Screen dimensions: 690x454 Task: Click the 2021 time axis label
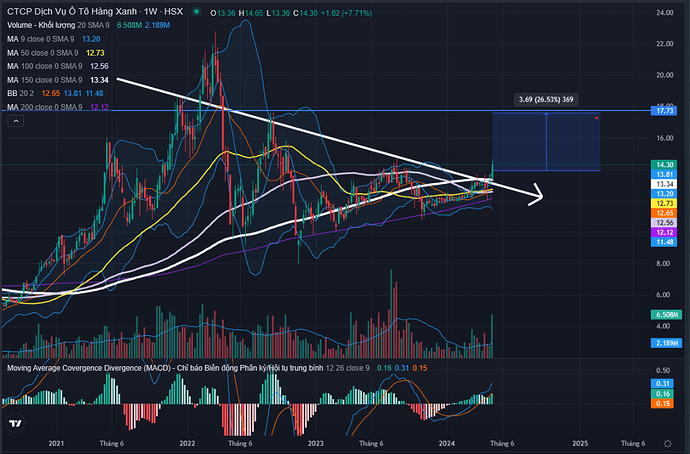pyautogui.click(x=56, y=443)
